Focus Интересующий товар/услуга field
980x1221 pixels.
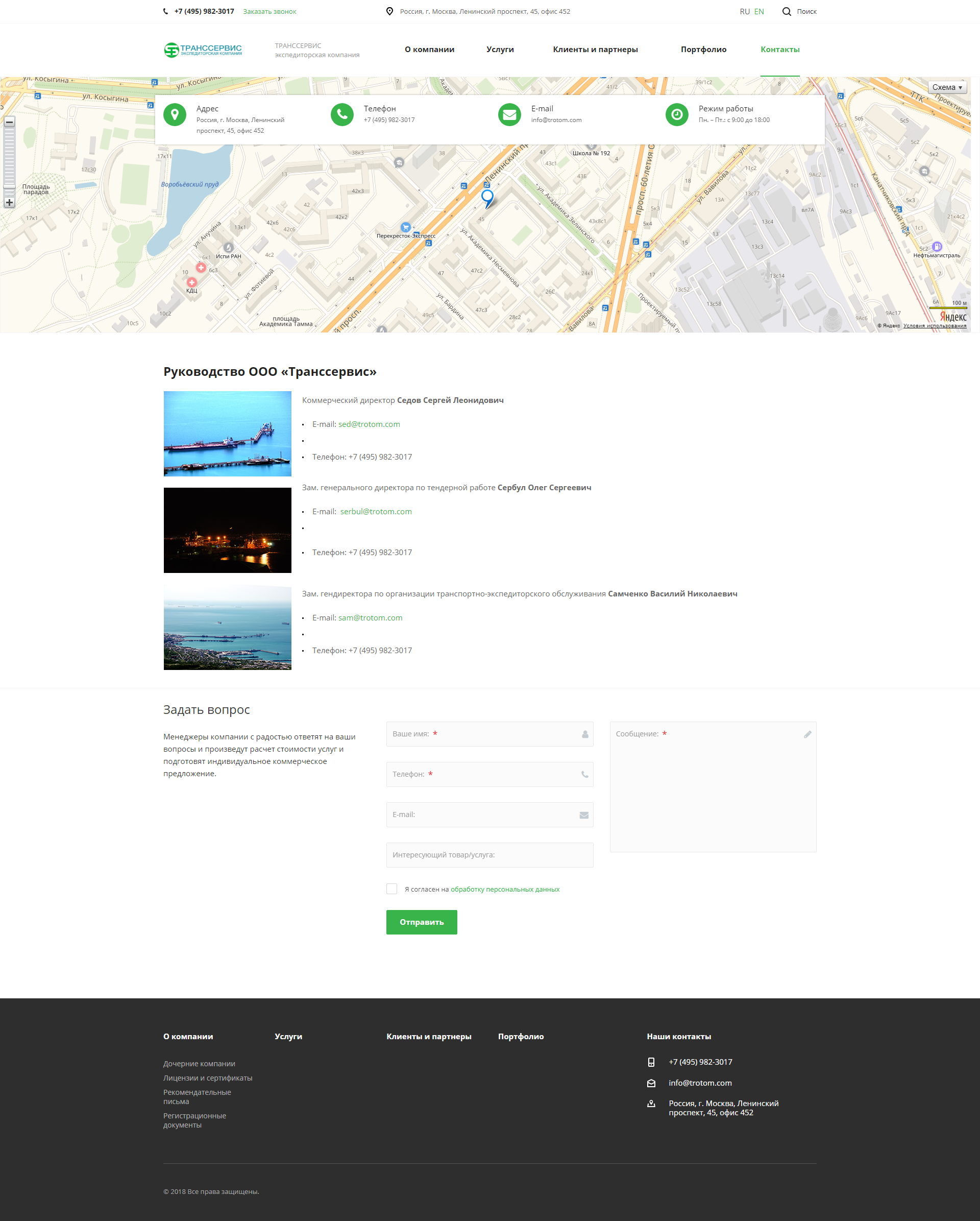click(489, 855)
